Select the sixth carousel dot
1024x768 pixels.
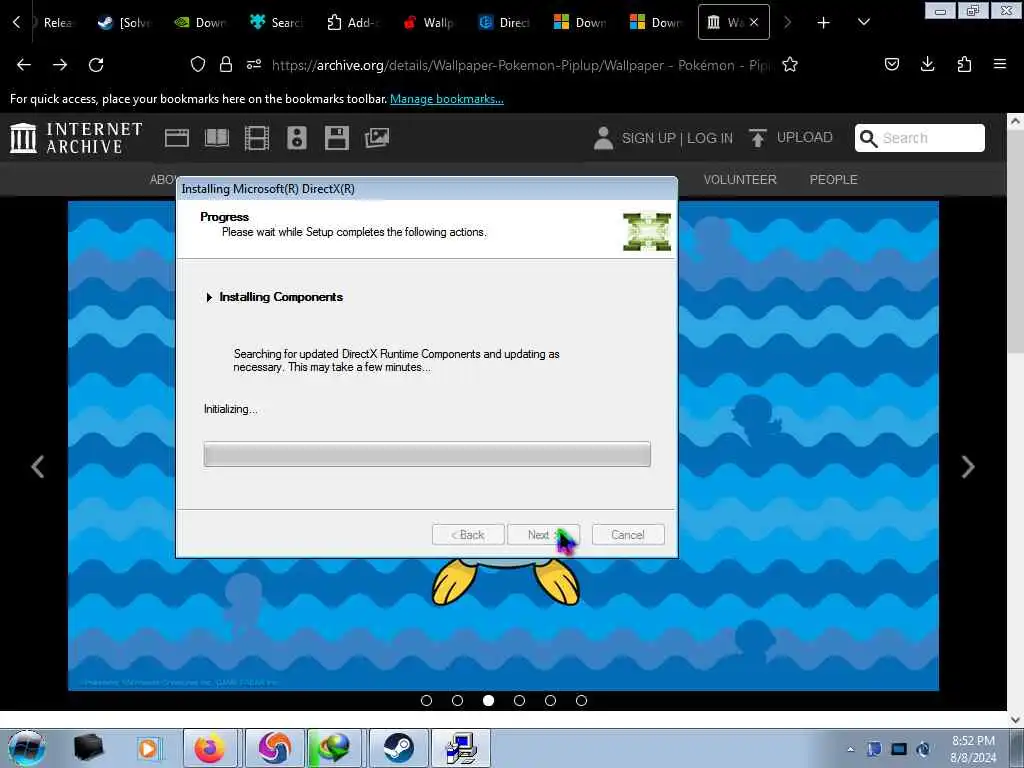(581, 700)
